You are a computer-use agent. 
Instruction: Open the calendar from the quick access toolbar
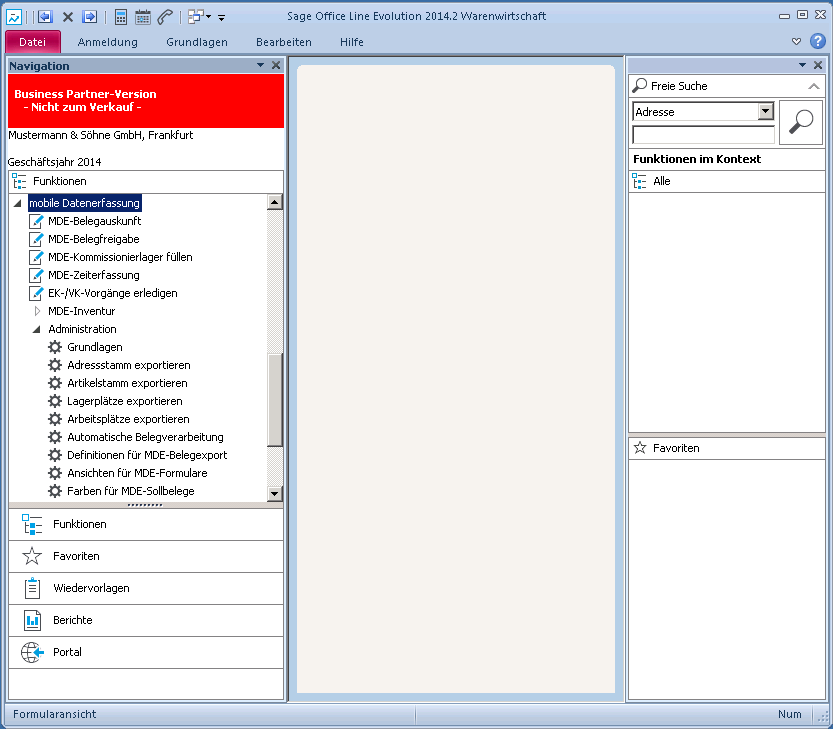143,17
